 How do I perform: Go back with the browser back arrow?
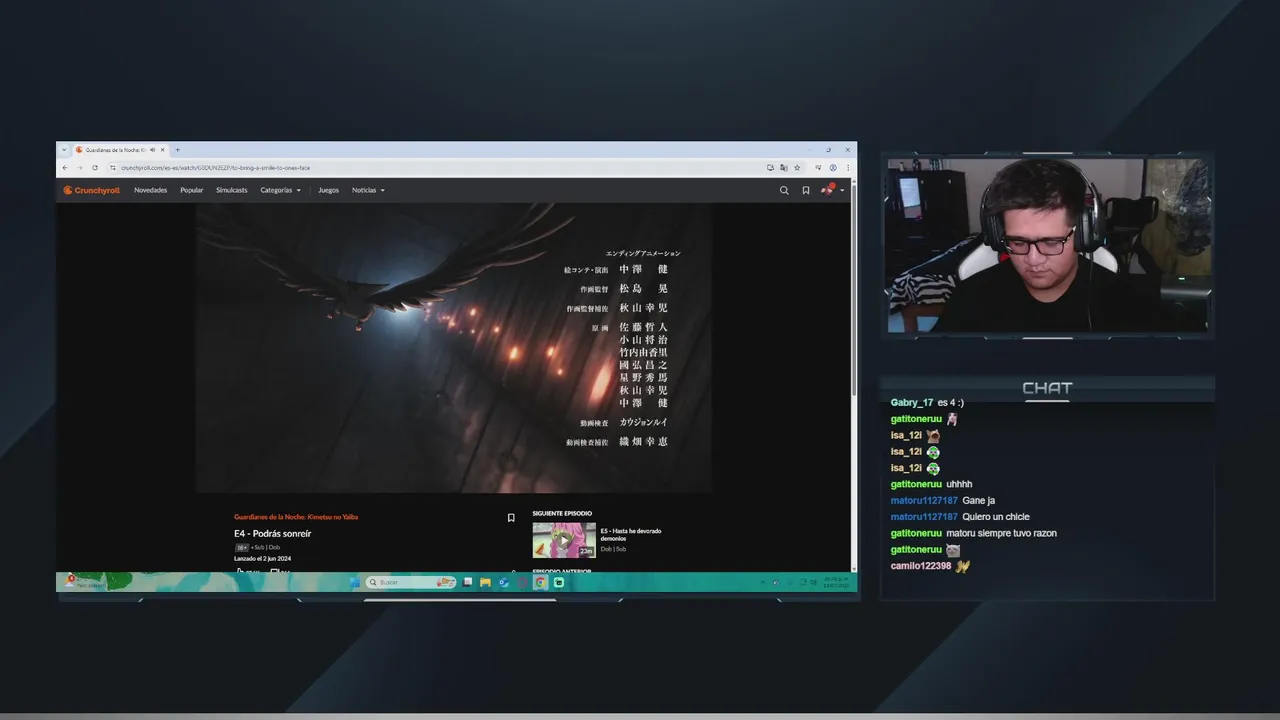point(65,168)
